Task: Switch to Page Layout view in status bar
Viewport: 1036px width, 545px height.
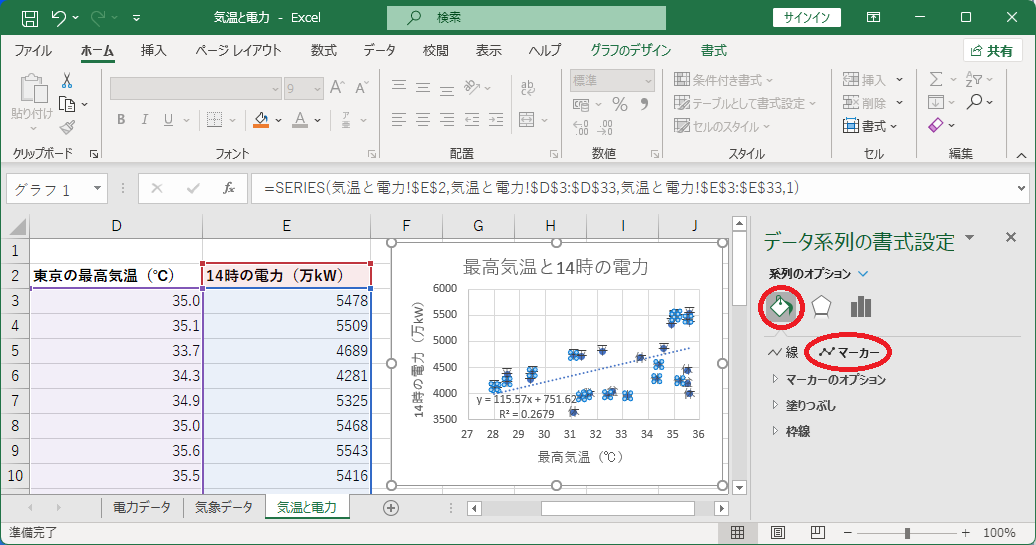Action: [x=778, y=532]
